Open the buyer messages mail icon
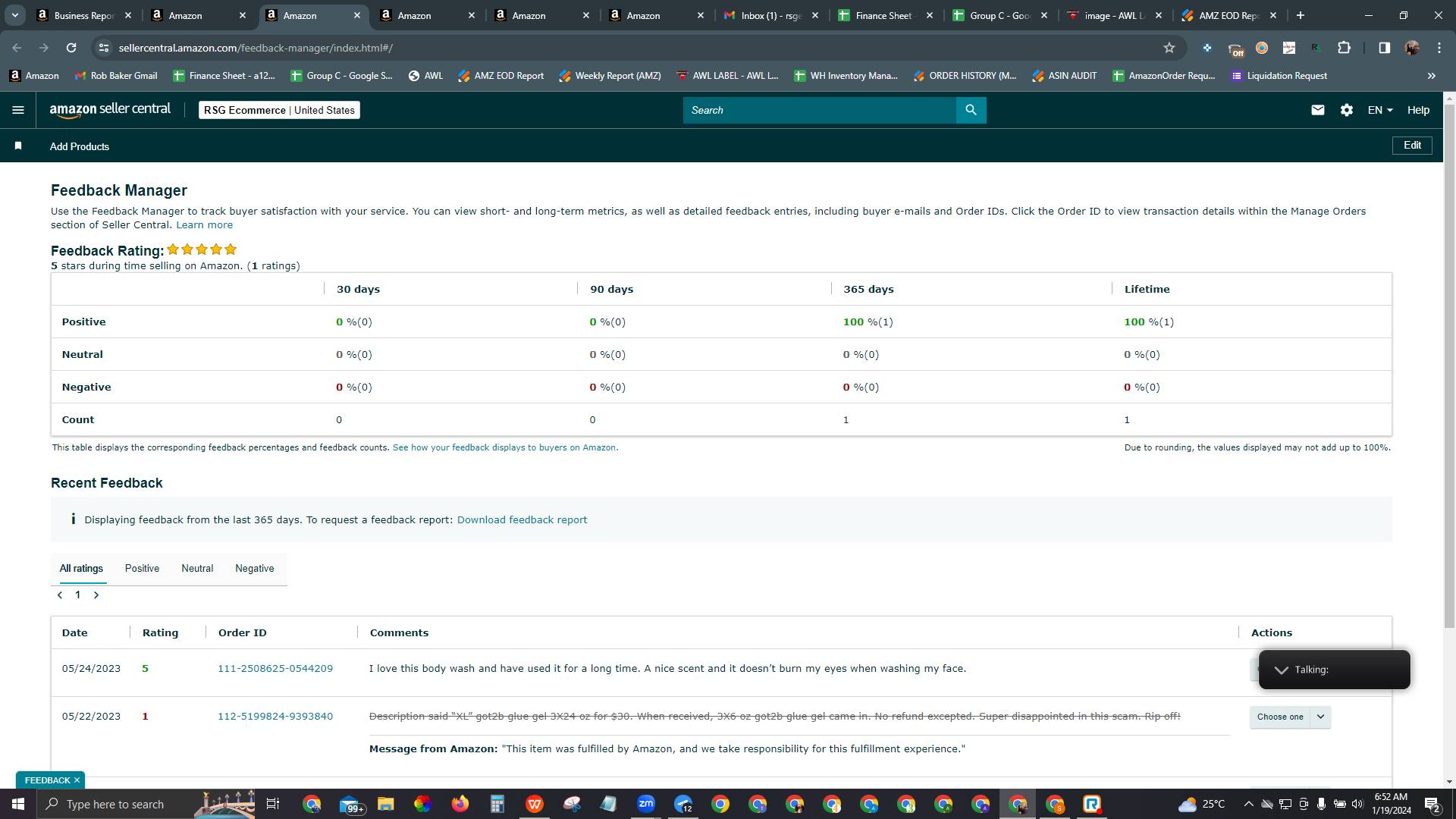Screen dimensions: 1456x819 tap(1318, 110)
